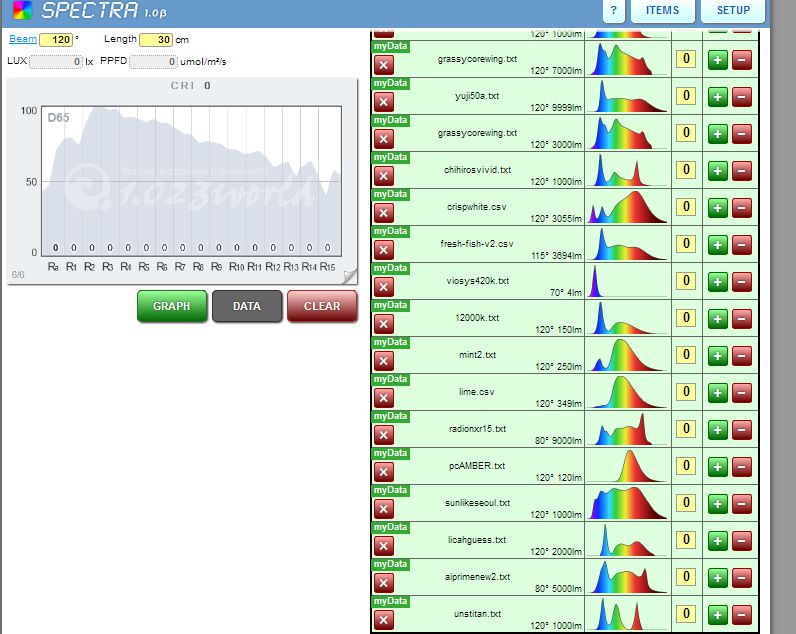796x634 pixels.
Task: Click the quantity box for yuji50a.txt
Action: pos(686,95)
